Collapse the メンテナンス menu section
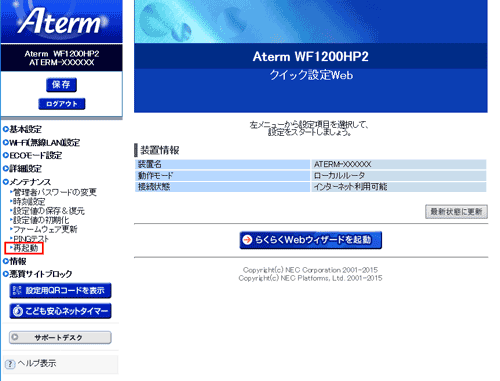Image resolution: width=500 pixels, height=381 pixels. pyautogui.click(x=27, y=182)
